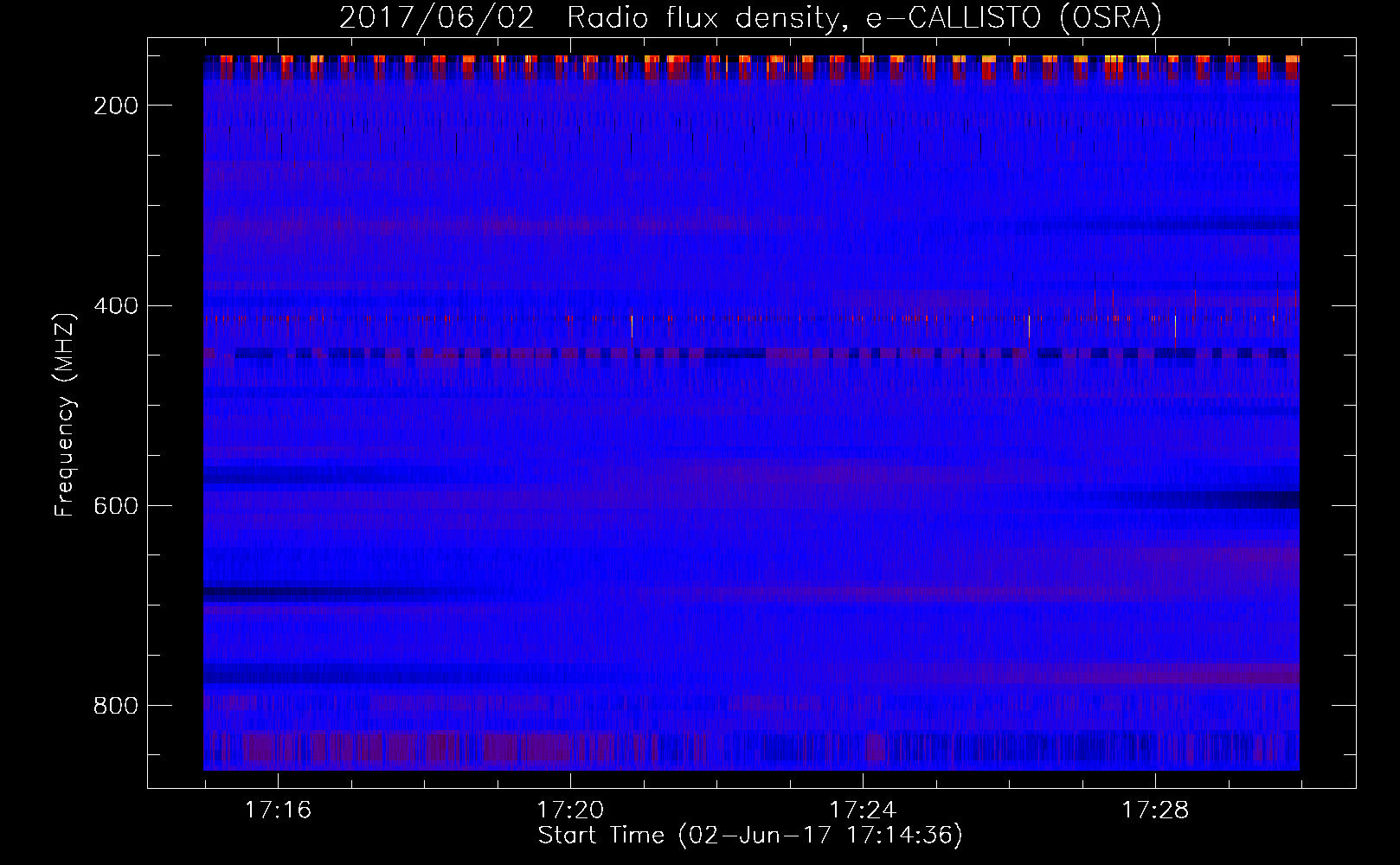This screenshot has height=865, width=1400.
Task: Click the 200 frequency tick label
Action: 116,106
